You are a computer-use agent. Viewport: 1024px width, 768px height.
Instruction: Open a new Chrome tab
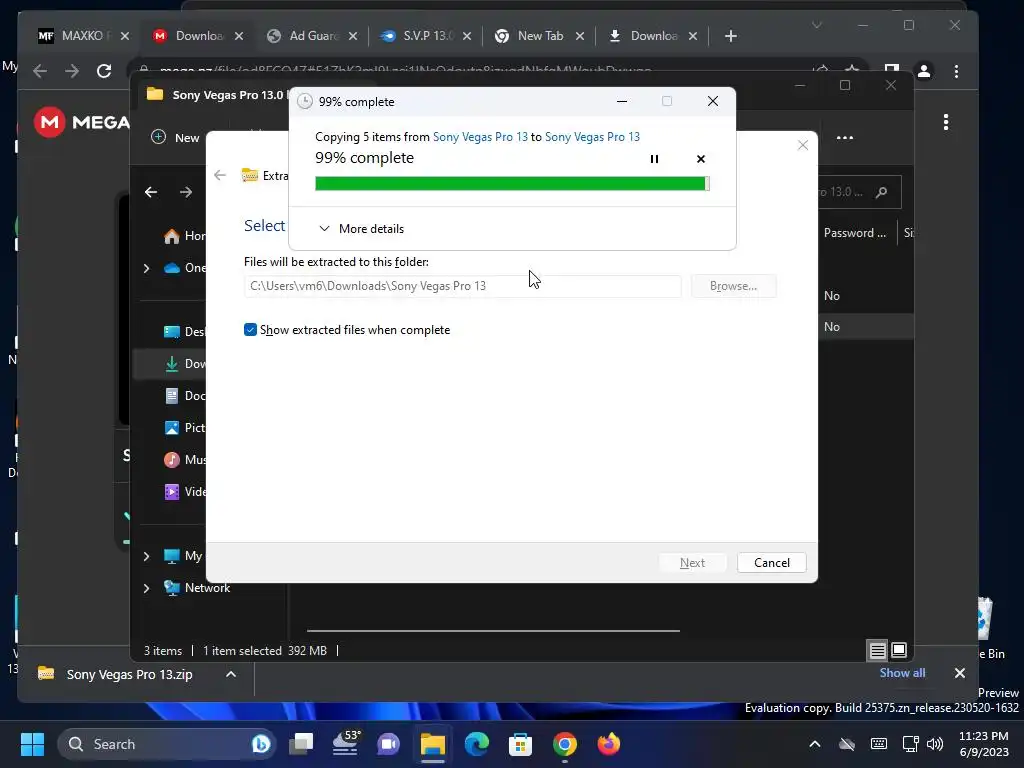coord(731,36)
